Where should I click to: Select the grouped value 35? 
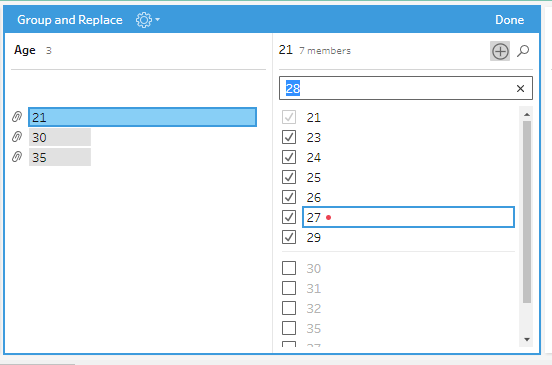click(x=60, y=157)
